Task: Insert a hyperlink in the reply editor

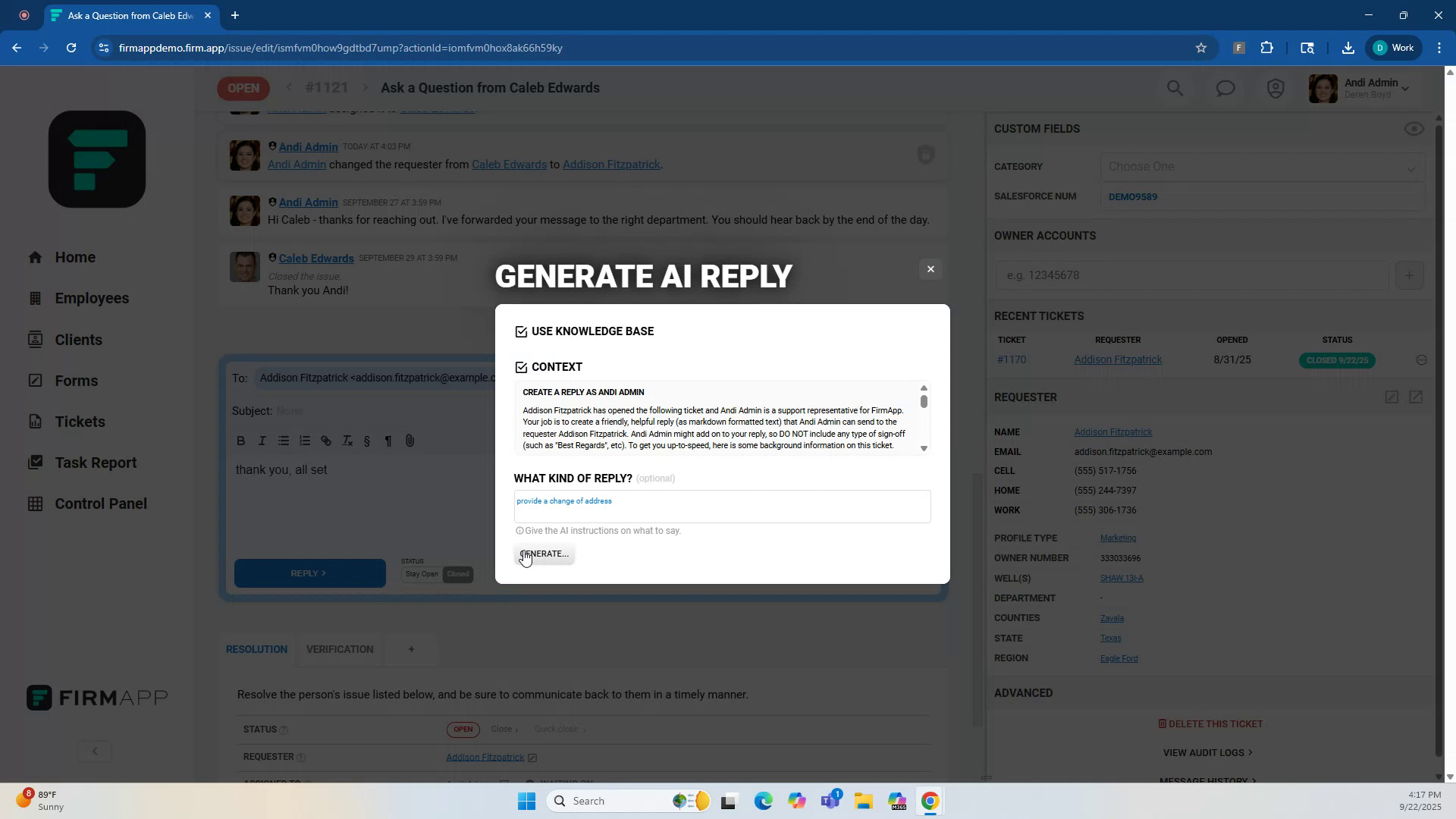Action: pyautogui.click(x=326, y=441)
